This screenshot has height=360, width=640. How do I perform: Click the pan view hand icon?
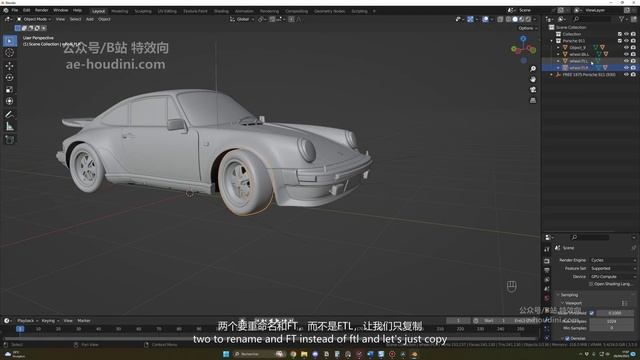click(533, 79)
